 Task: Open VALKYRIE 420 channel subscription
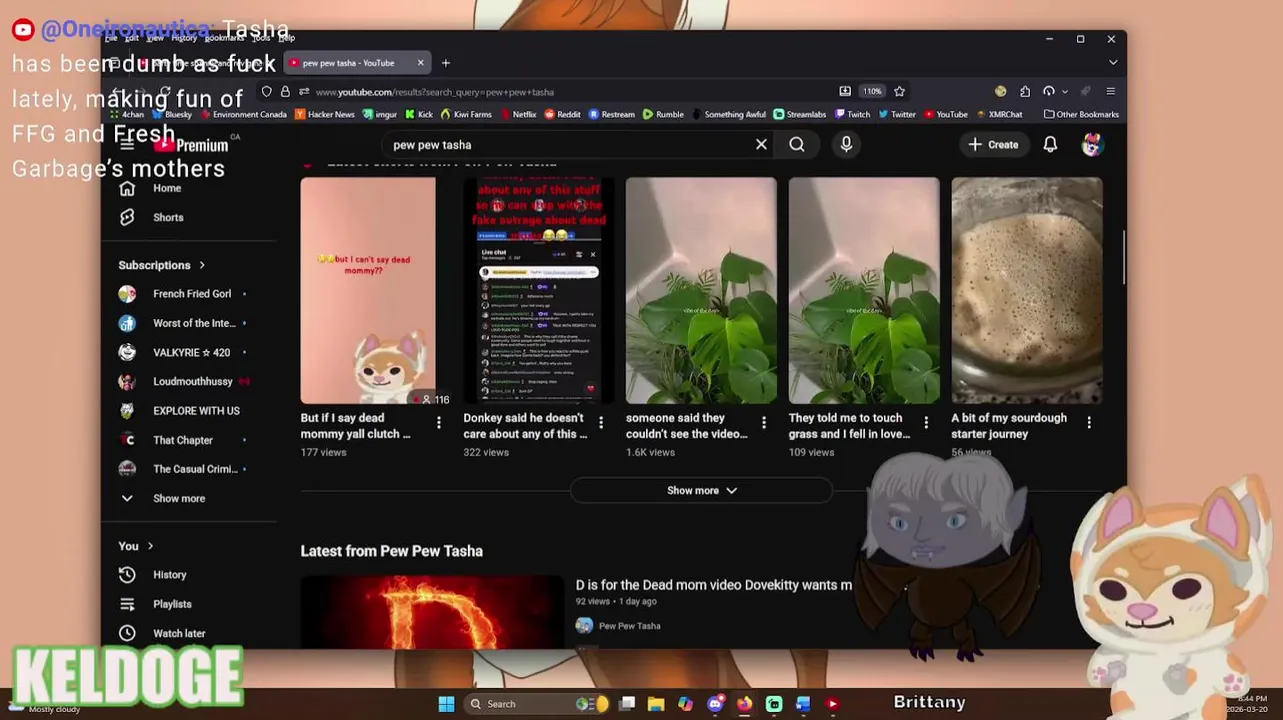click(191, 352)
